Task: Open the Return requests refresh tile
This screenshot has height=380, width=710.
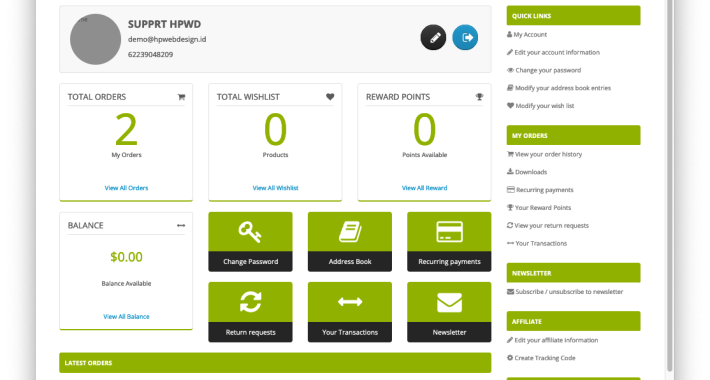Action: point(250,312)
